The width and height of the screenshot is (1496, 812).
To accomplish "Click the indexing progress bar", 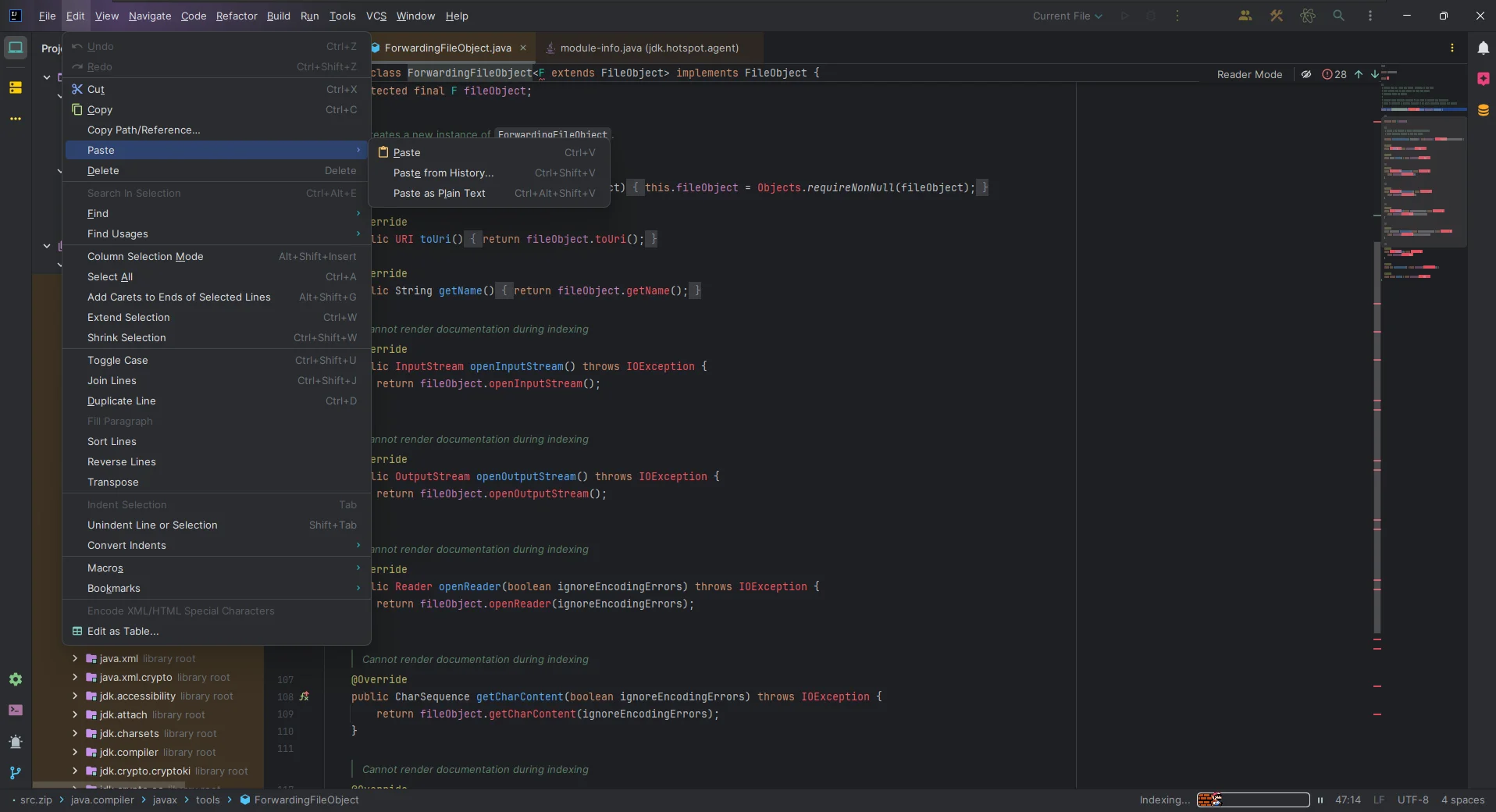I will 1252,800.
